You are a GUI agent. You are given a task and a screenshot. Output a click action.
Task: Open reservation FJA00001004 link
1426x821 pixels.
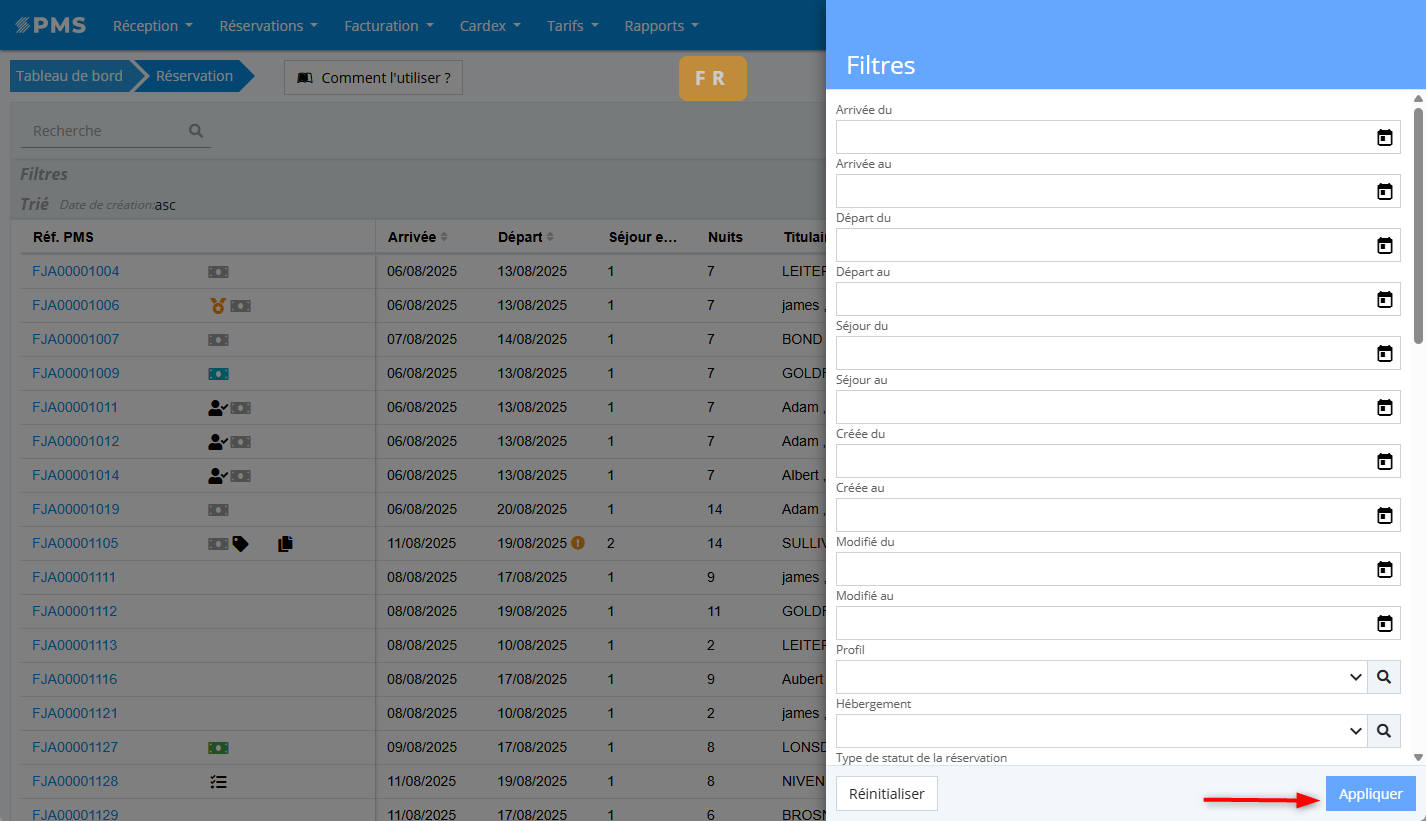75,271
